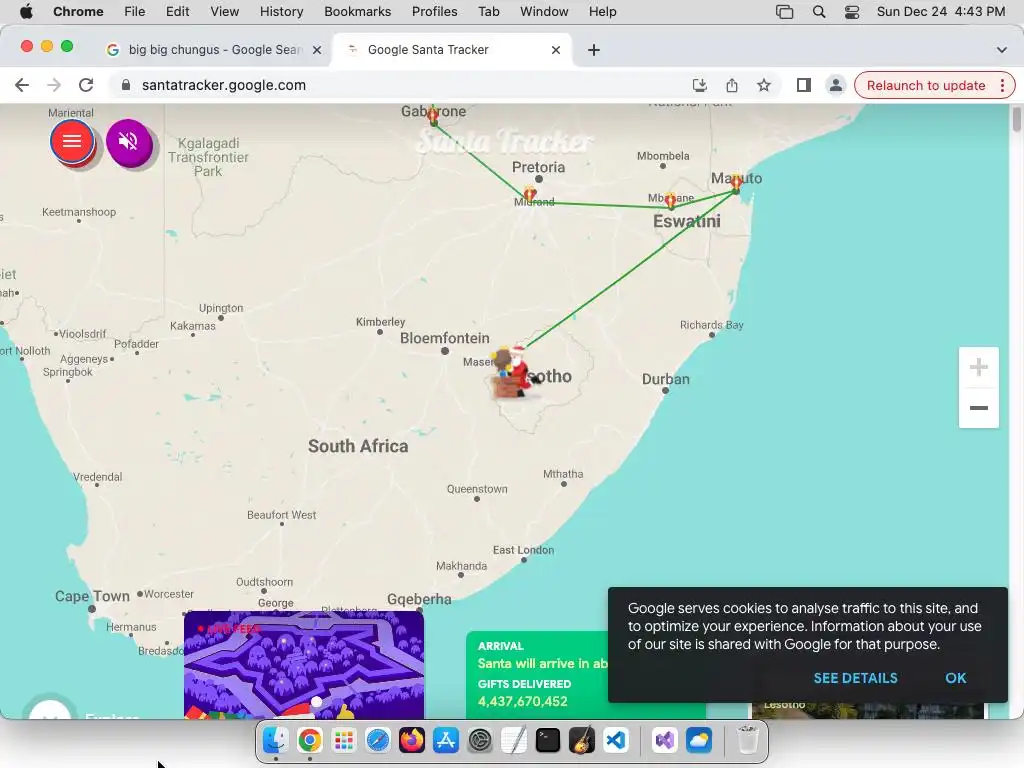Click the green arrival info card
The width and height of the screenshot is (1024, 768).
pyautogui.click(x=537, y=675)
